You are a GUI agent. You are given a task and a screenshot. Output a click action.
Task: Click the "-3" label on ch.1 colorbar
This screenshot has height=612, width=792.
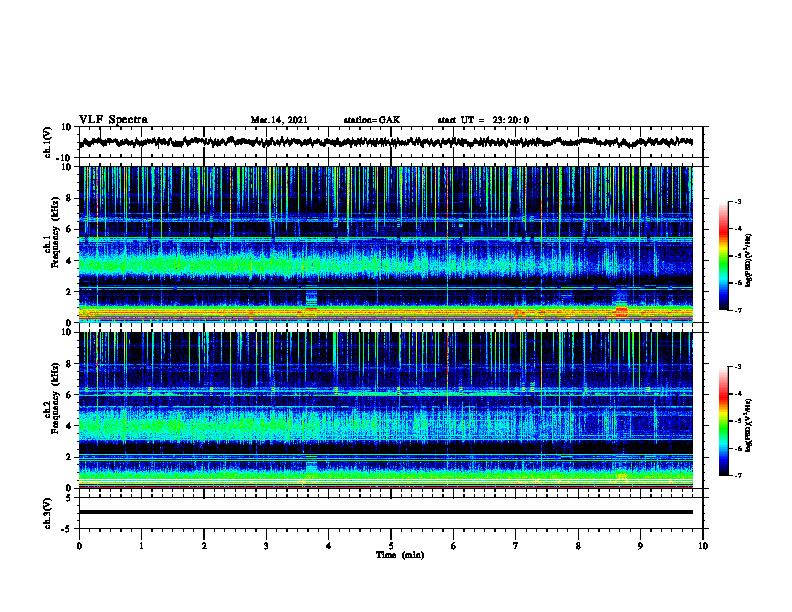[738, 201]
